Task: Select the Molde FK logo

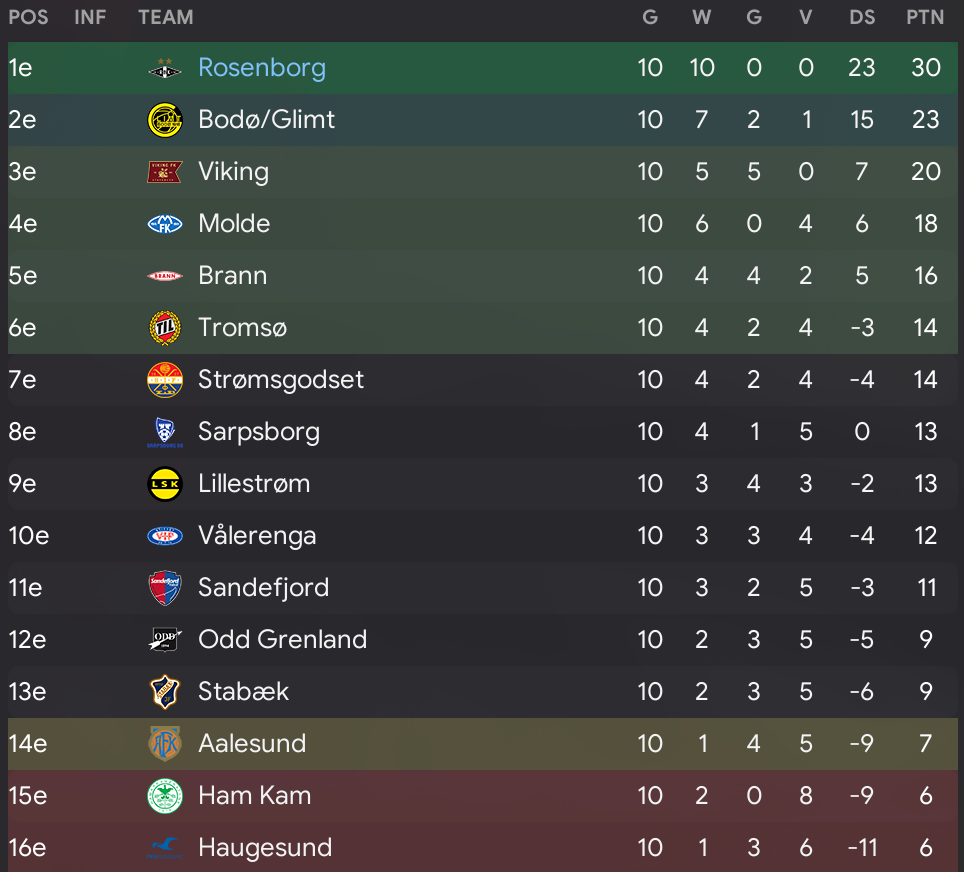Action: point(165,224)
